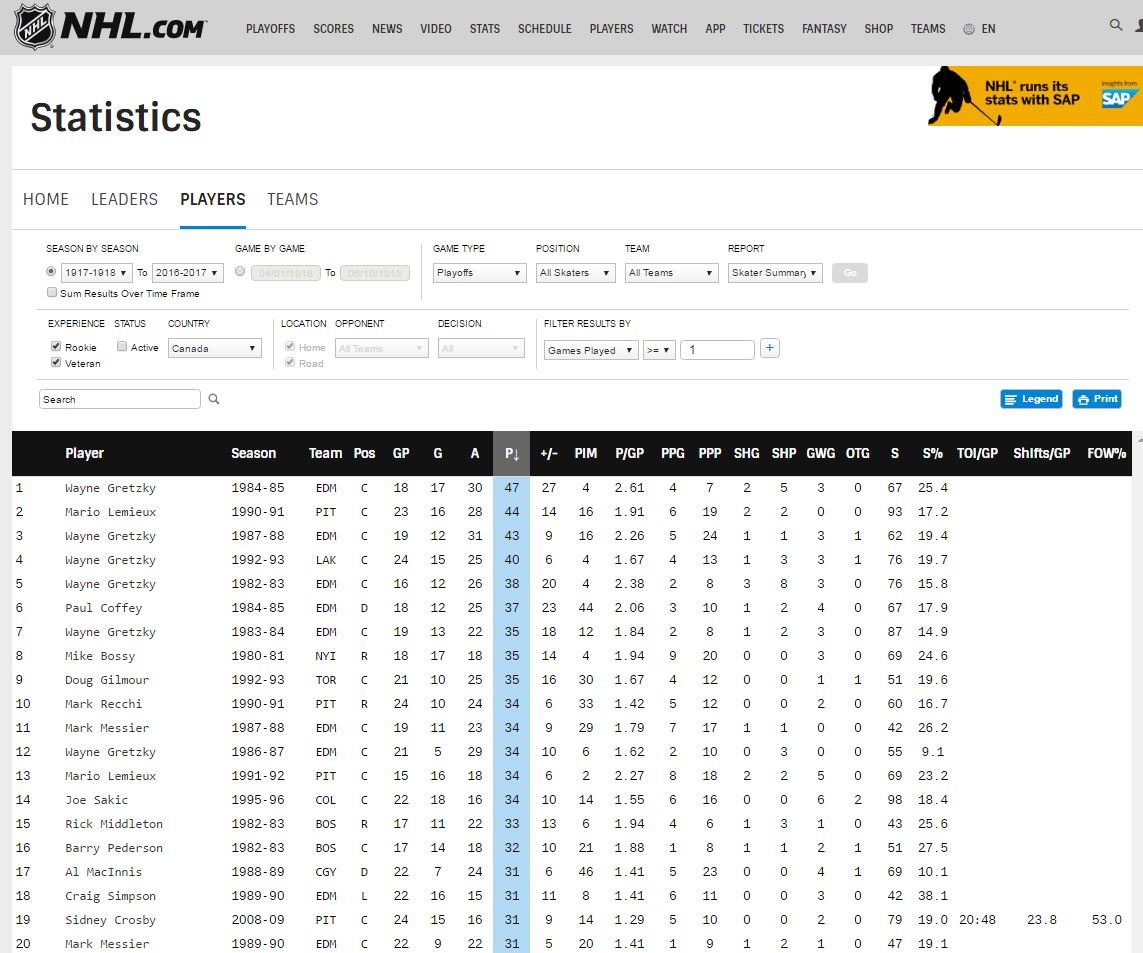This screenshot has height=953, width=1143.
Task: Open the Game Type dropdown showing Playoffs
Action: point(478,272)
